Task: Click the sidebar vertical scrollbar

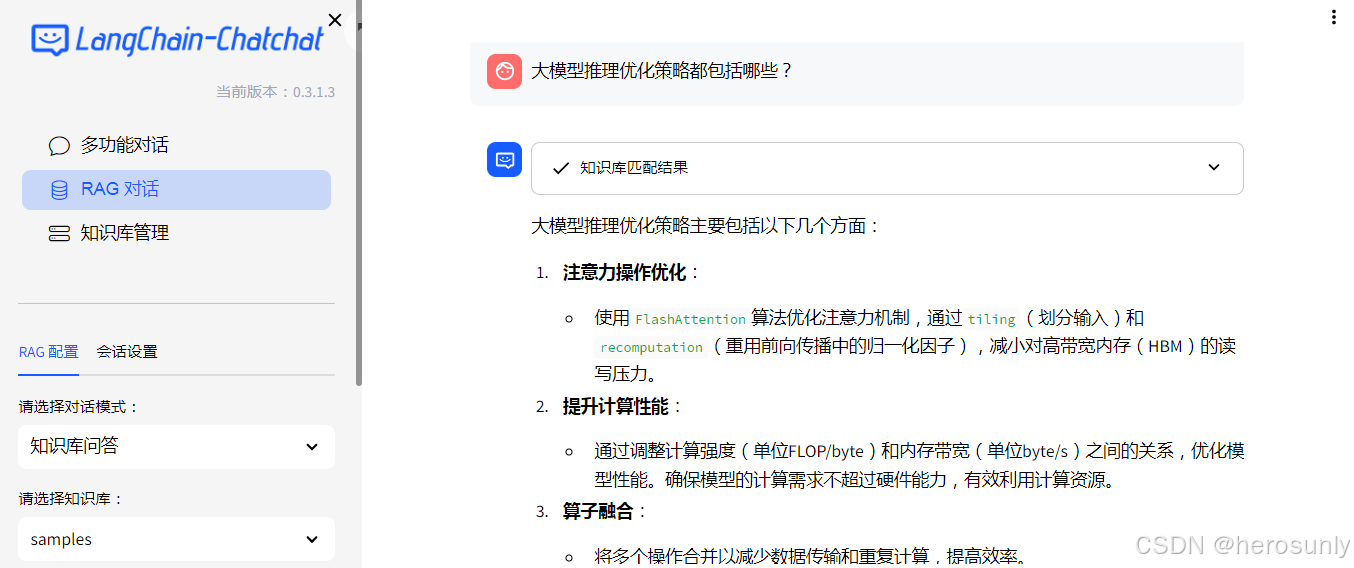Action: (359, 200)
